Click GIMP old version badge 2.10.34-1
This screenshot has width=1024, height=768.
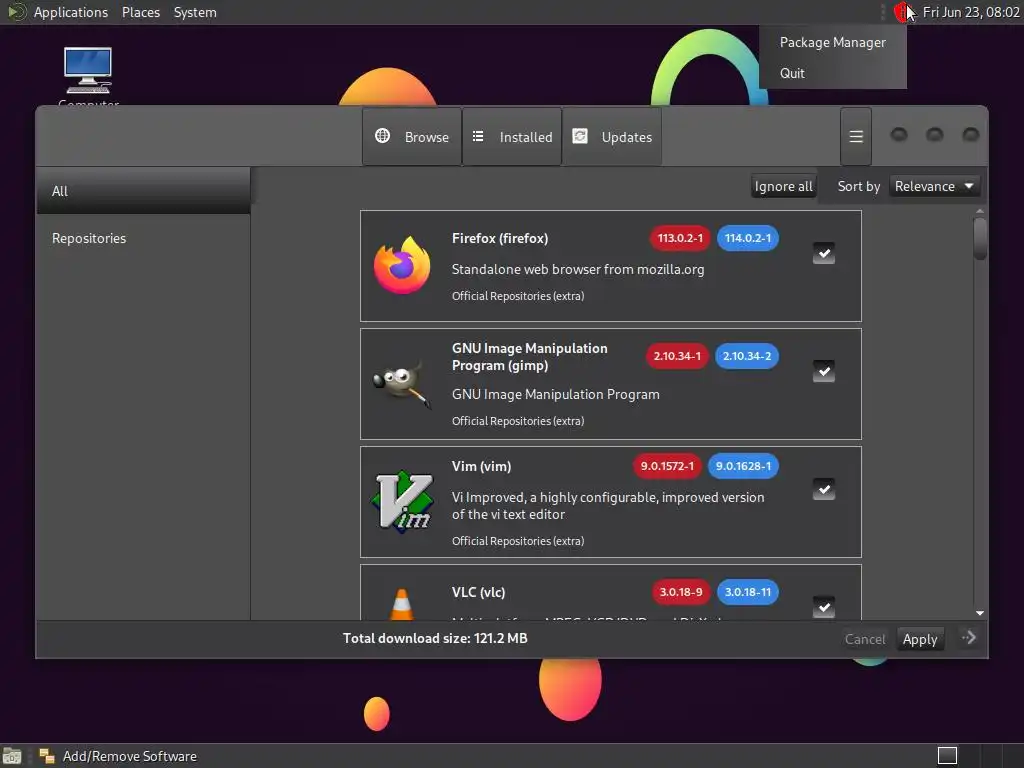pyautogui.click(x=677, y=356)
